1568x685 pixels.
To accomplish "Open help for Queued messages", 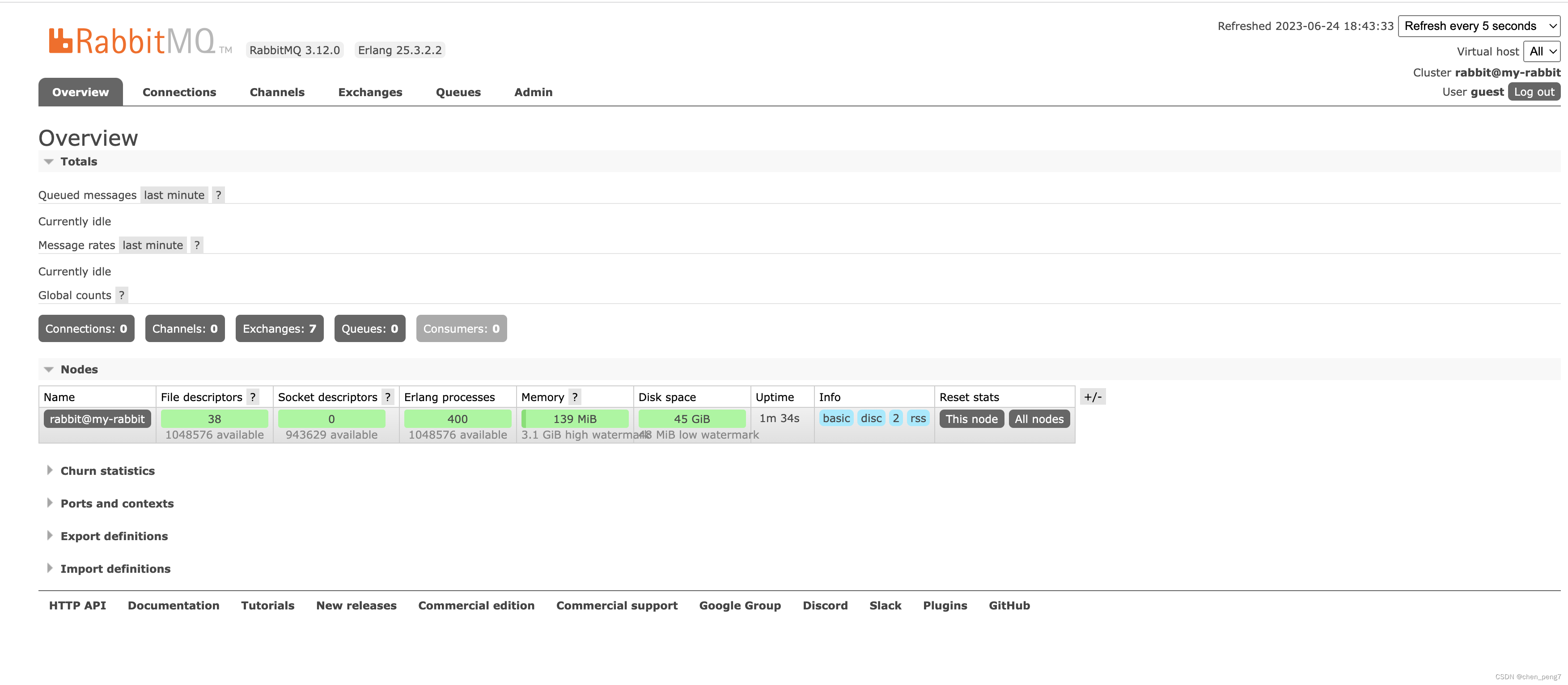I will tap(219, 195).
